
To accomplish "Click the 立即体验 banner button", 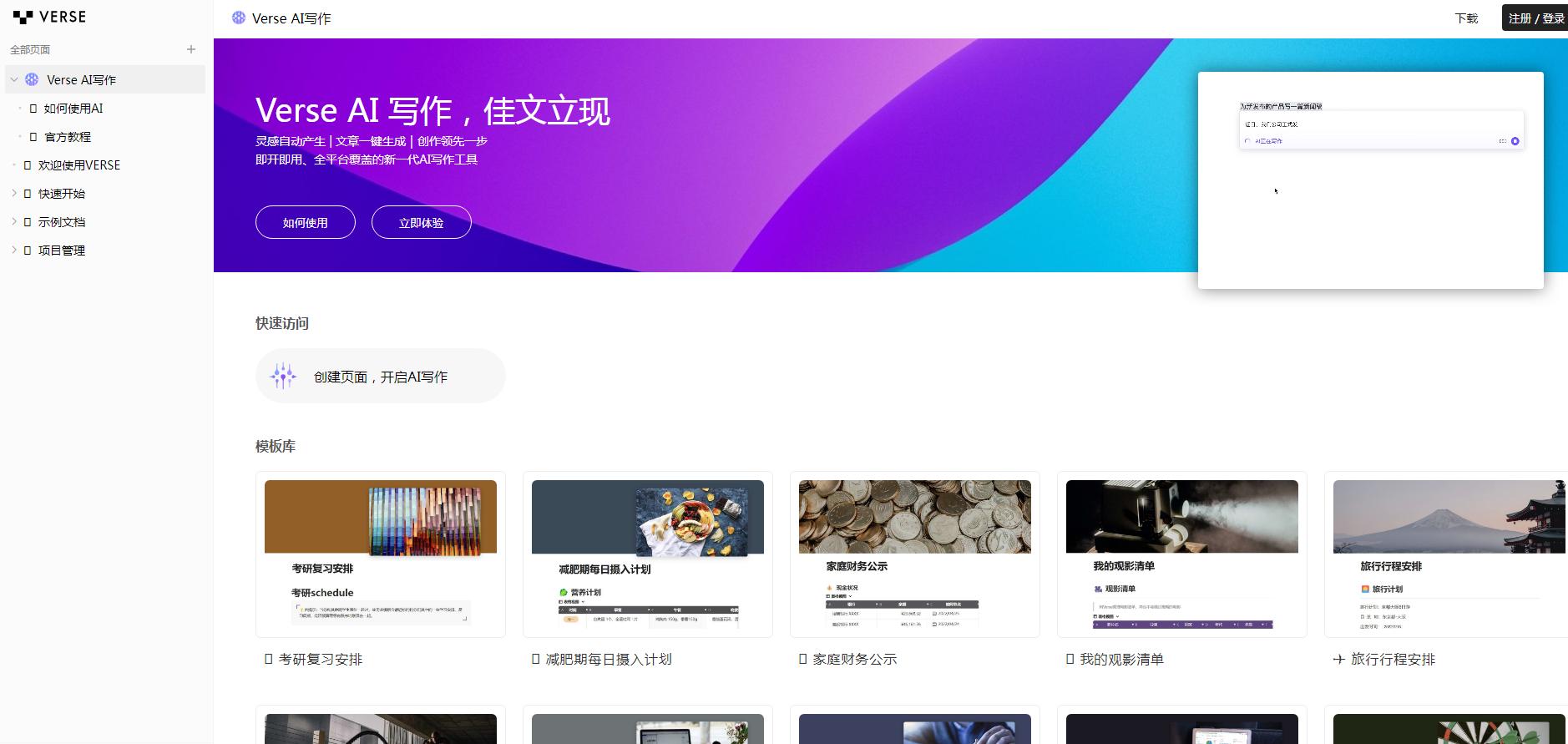I will coord(422,222).
